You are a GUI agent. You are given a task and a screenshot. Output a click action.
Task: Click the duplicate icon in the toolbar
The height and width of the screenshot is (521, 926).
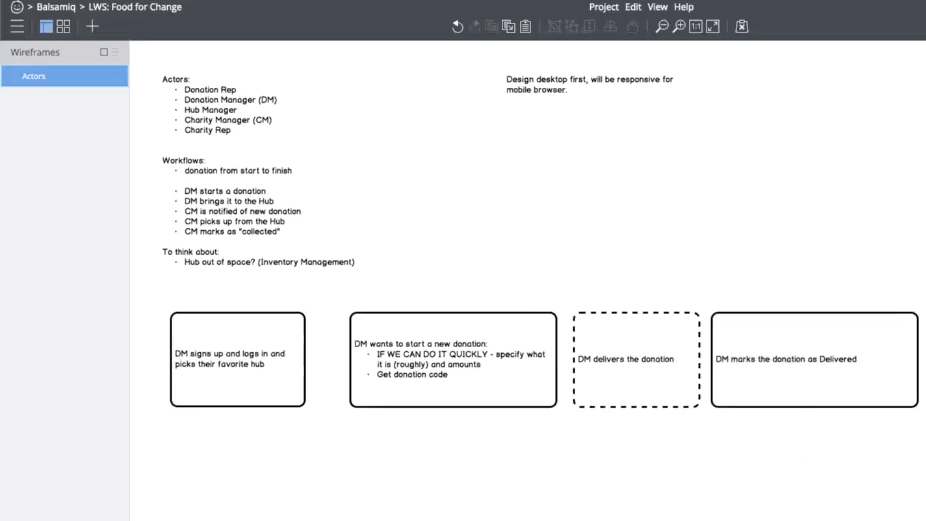(x=508, y=27)
